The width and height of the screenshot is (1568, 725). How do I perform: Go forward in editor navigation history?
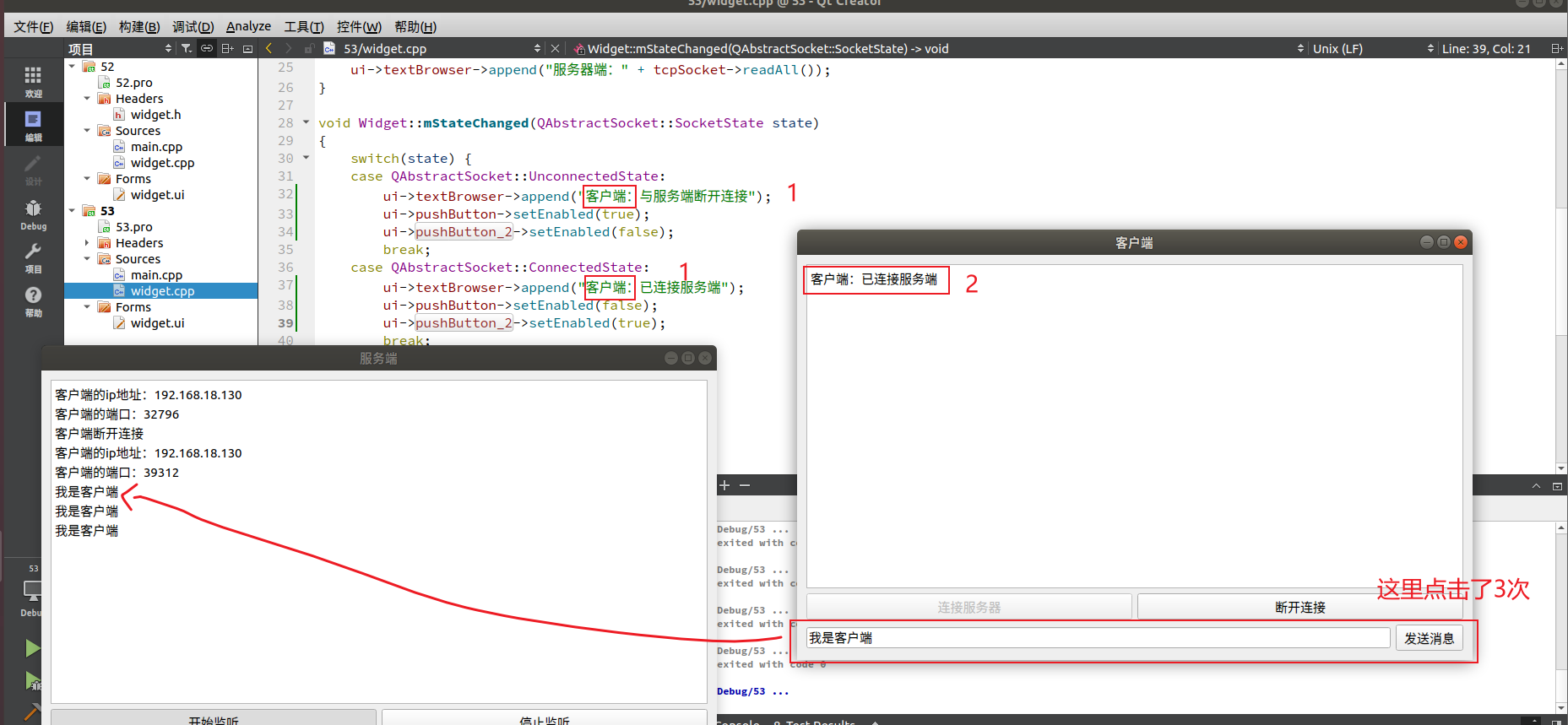[x=288, y=49]
